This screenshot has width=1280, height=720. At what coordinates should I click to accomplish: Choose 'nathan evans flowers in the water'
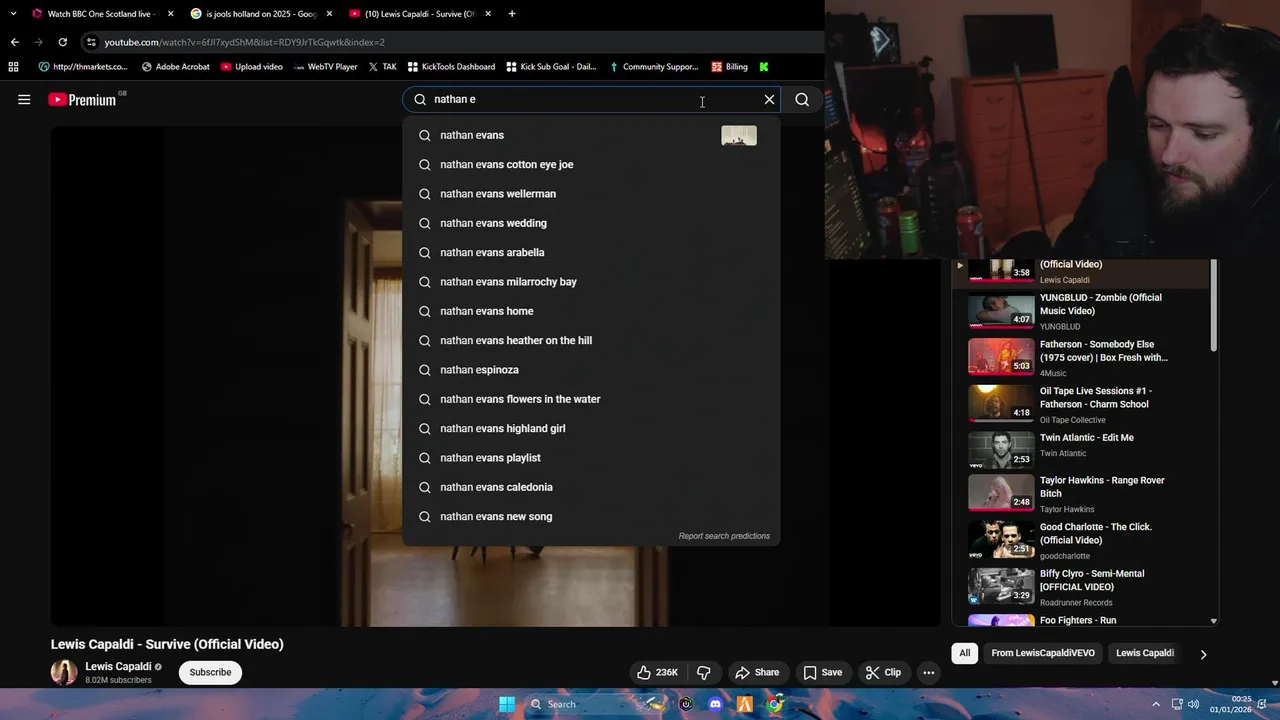point(591,399)
